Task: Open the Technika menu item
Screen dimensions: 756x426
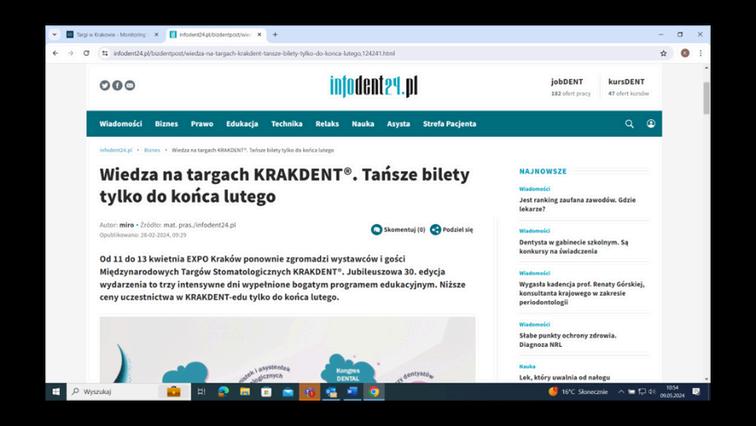Action: tap(287, 124)
